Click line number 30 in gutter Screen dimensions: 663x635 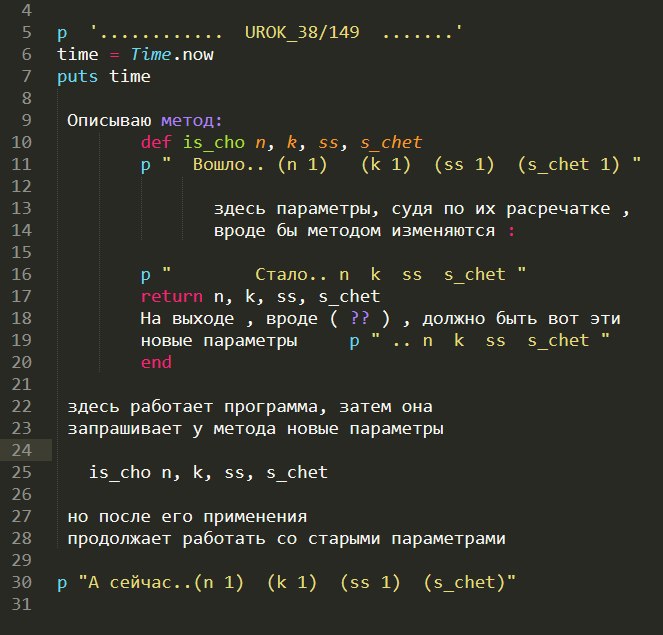click(x=21, y=582)
